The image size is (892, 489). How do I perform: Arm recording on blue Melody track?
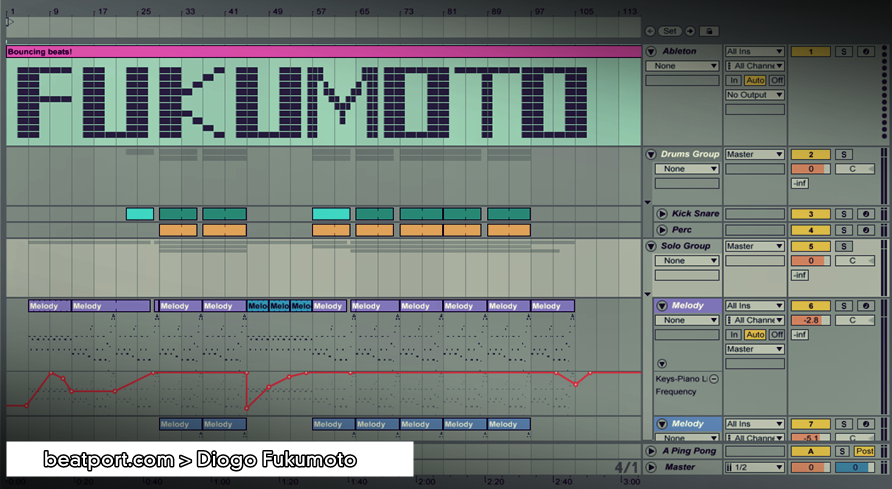[x=866, y=424]
